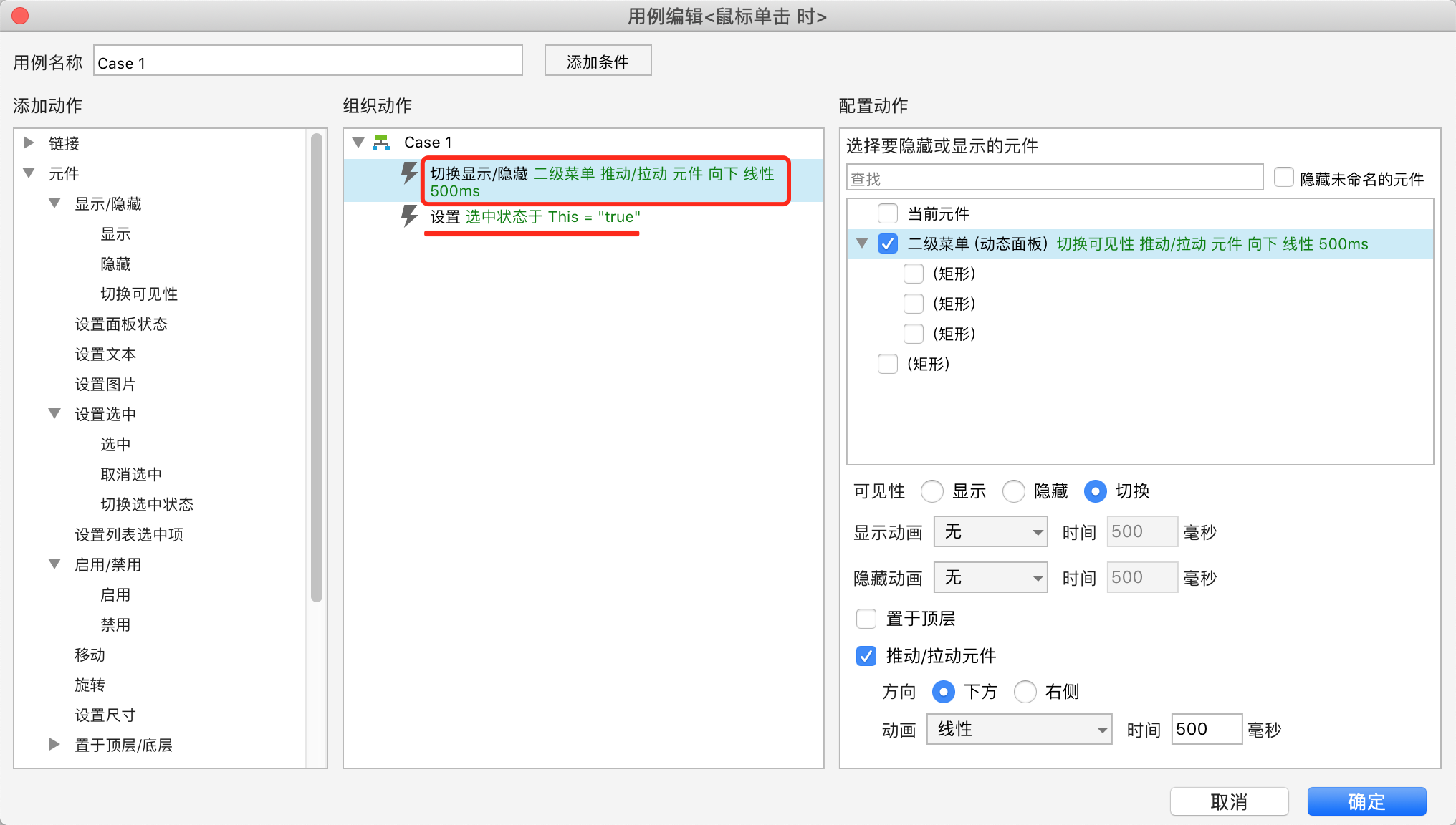Close the 用例编辑 dialog with red button
The height and width of the screenshot is (825, 1456).
click(x=20, y=16)
